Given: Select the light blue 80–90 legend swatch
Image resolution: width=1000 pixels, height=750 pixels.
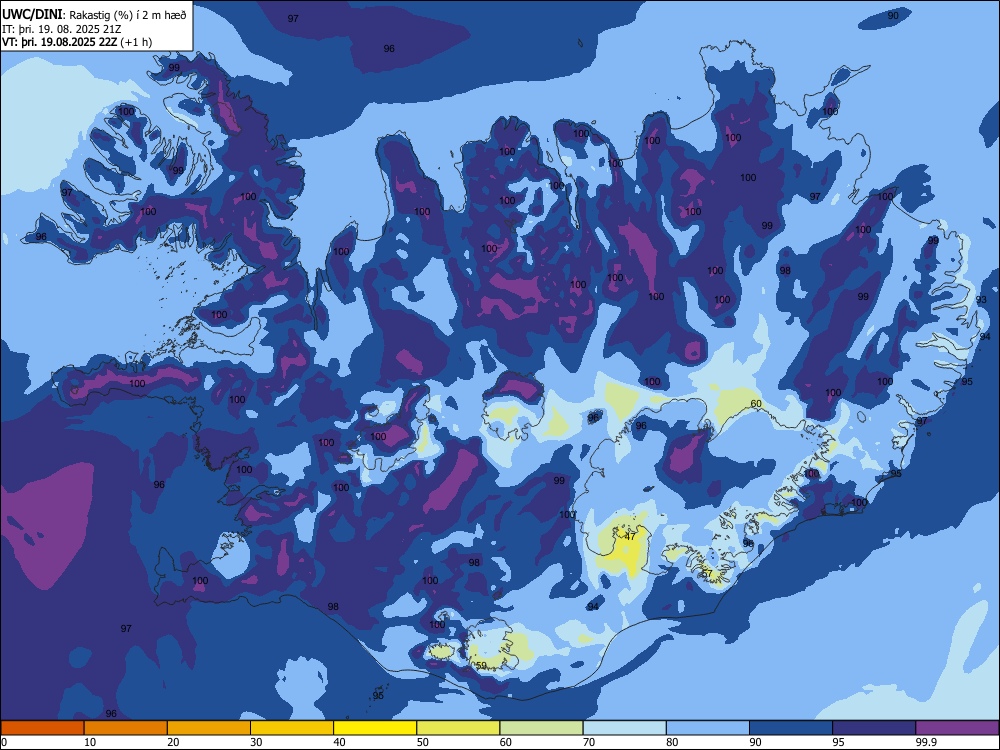Looking at the screenshot, I should pos(708,728).
